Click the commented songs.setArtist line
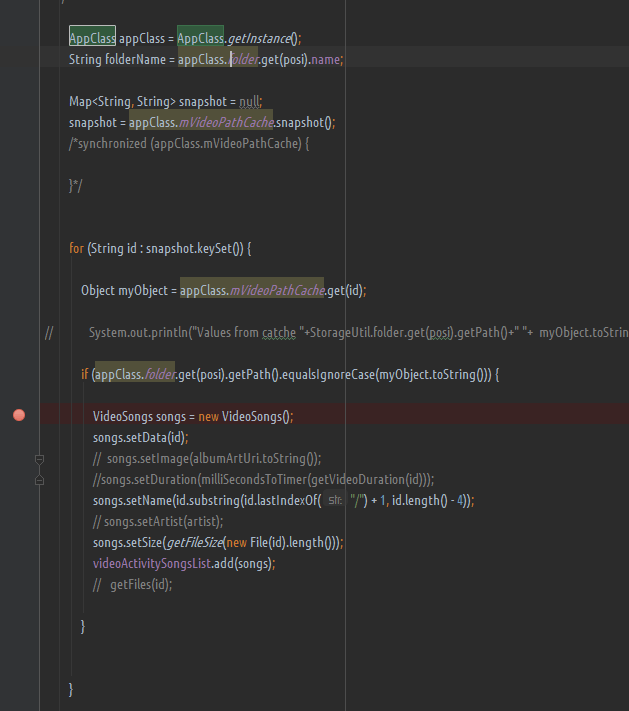Screen dimensions: 629x711 point(158,521)
